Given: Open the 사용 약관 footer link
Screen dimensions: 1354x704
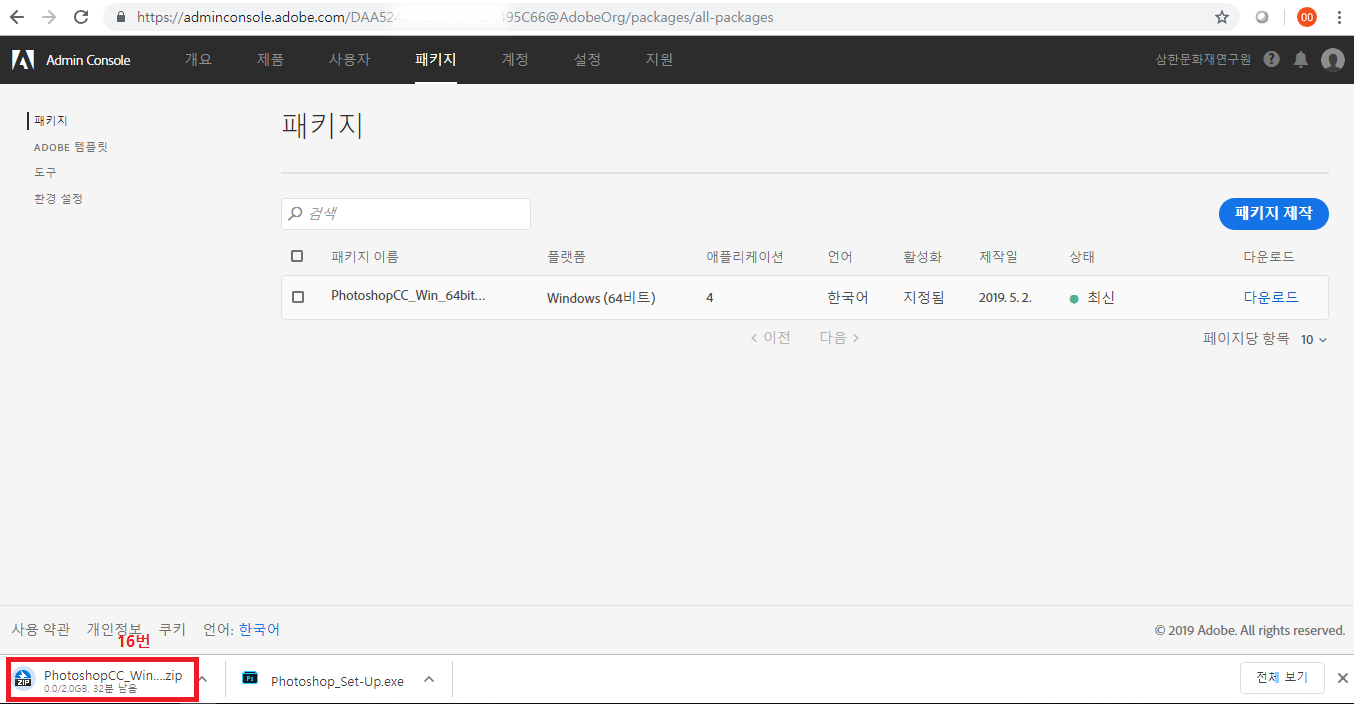Looking at the screenshot, I should (41, 629).
